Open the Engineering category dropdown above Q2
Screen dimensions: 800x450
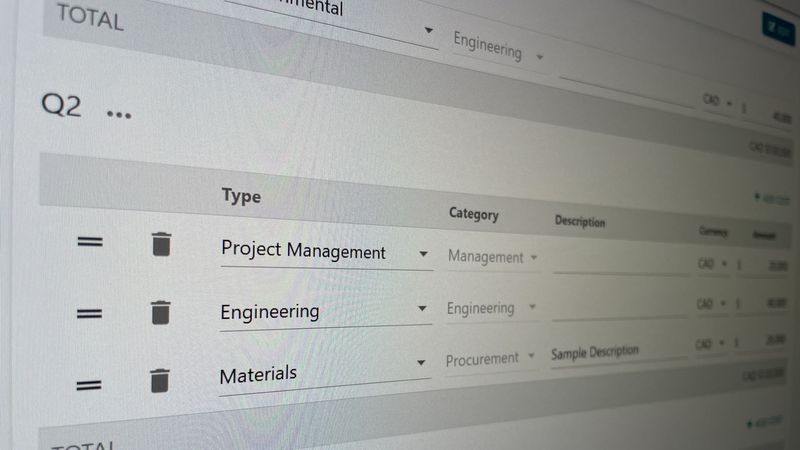(x=499, y=47)
